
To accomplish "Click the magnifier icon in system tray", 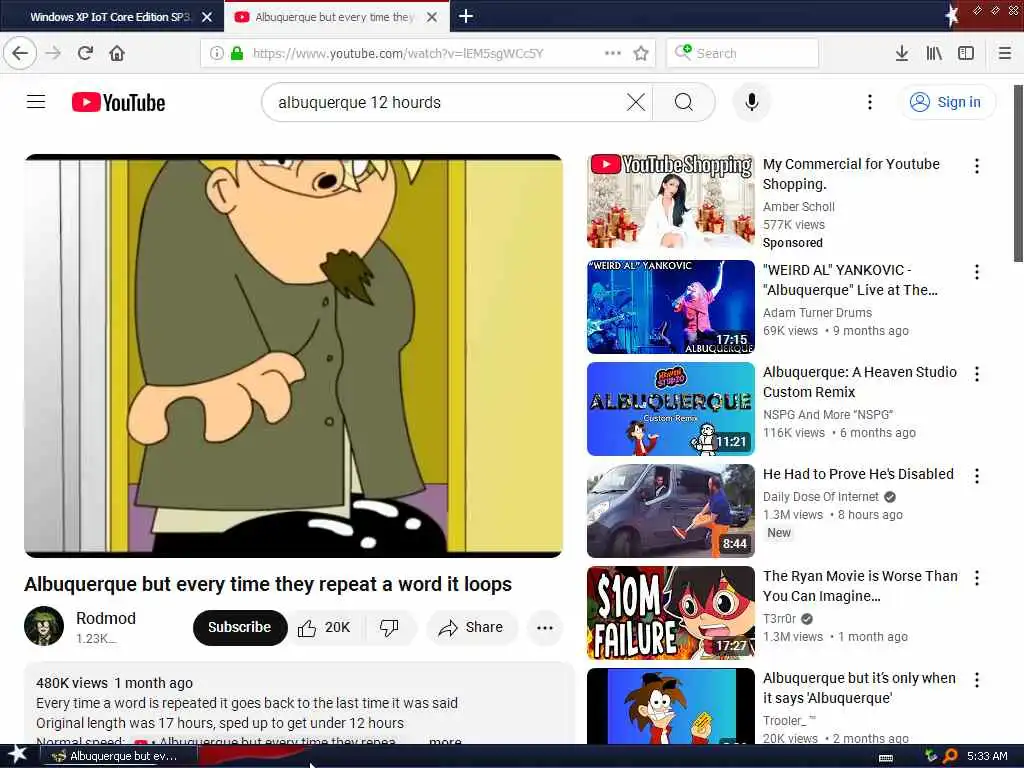I will click(950, 756).
